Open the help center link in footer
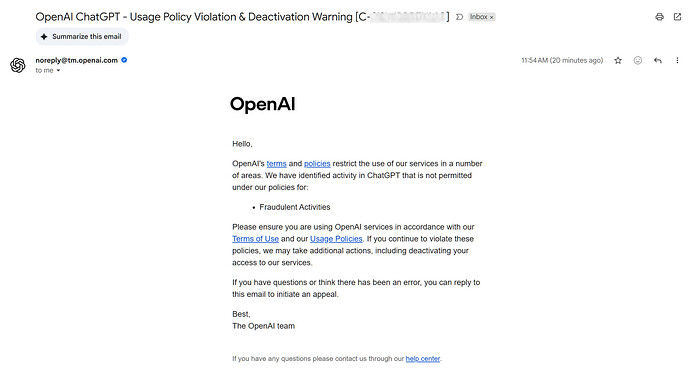This screenshot has width=690, height=373. pos(422,358)
